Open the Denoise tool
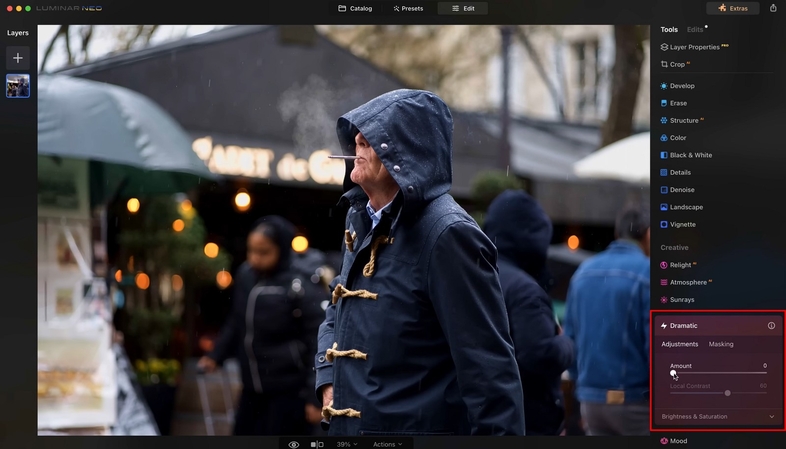Screen dimensions: 786x449 tap(678, 190)
